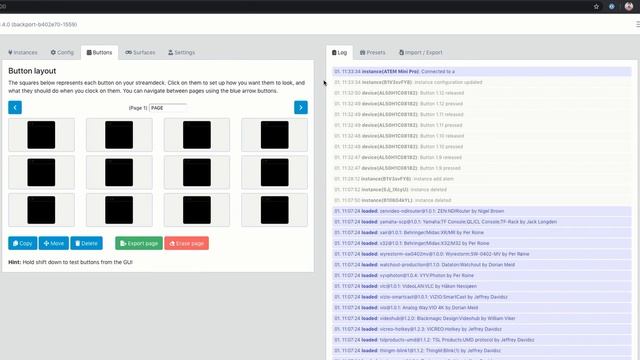Select the Analog Way VIO 4K loaded row

coord(482,308)
